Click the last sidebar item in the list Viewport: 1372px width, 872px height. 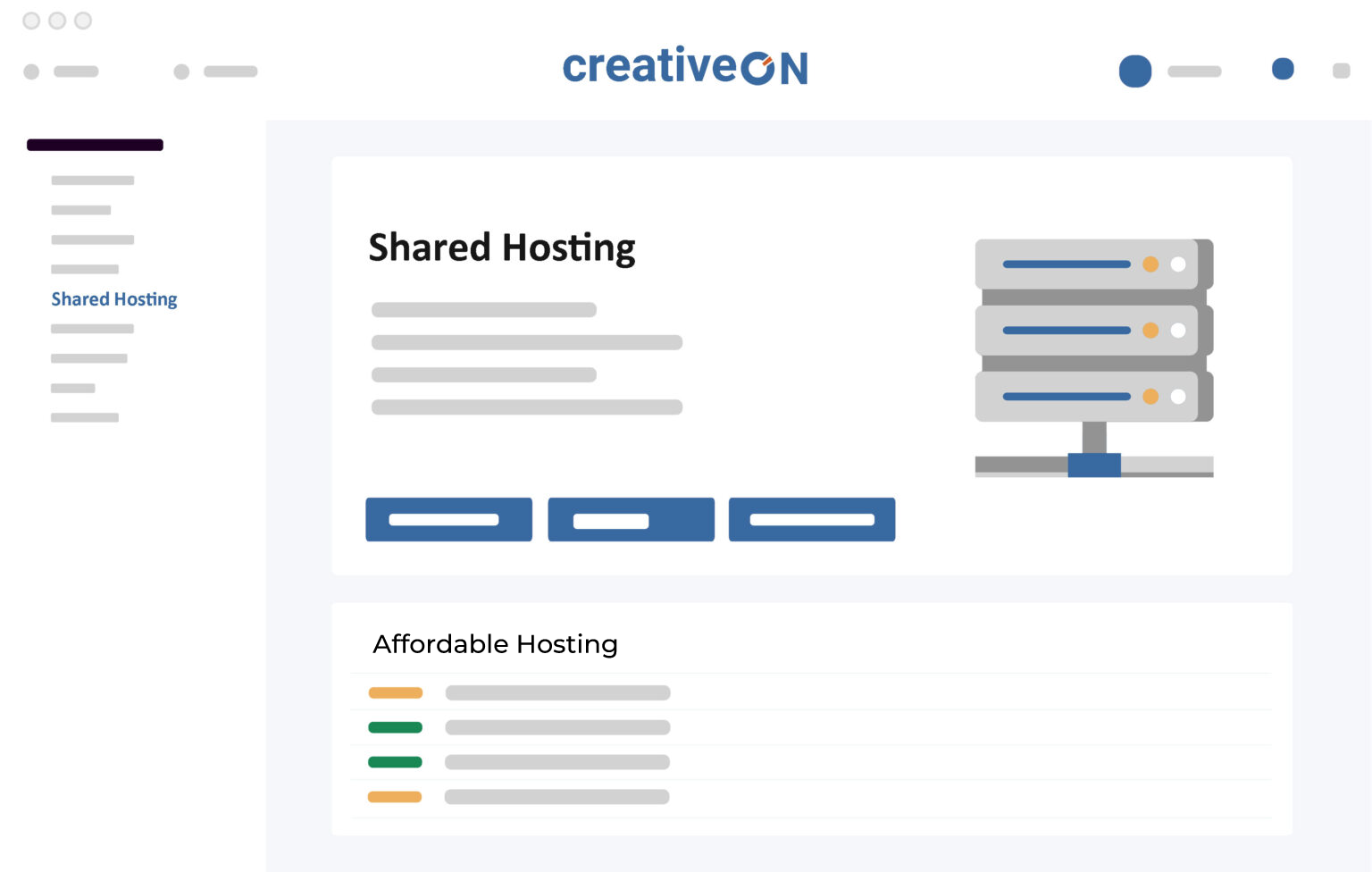coord(85,417)
